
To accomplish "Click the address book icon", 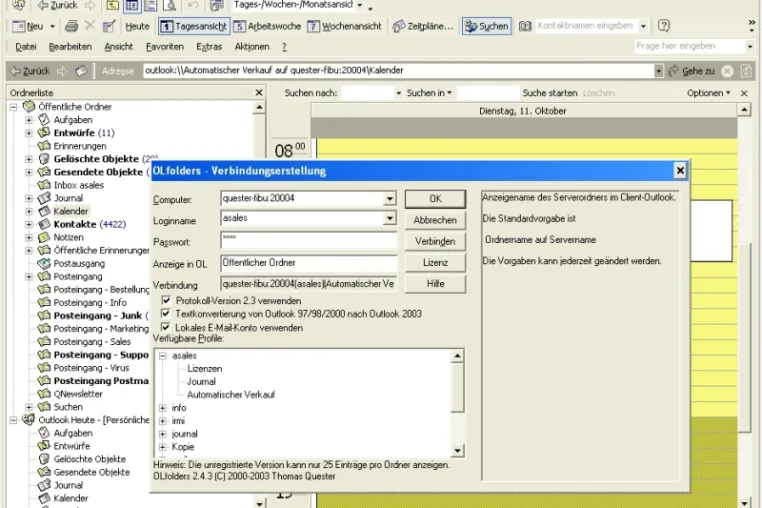I will click(525, 26).
